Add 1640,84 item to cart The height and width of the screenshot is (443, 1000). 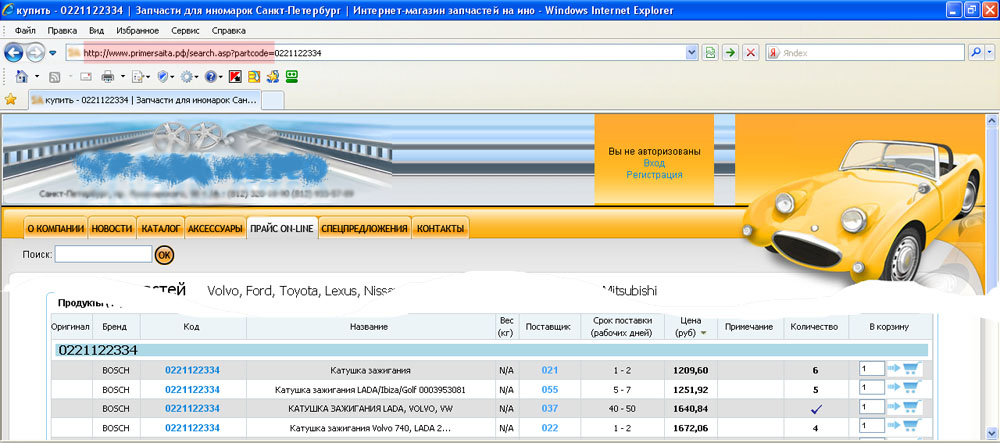tap(905, 407)
